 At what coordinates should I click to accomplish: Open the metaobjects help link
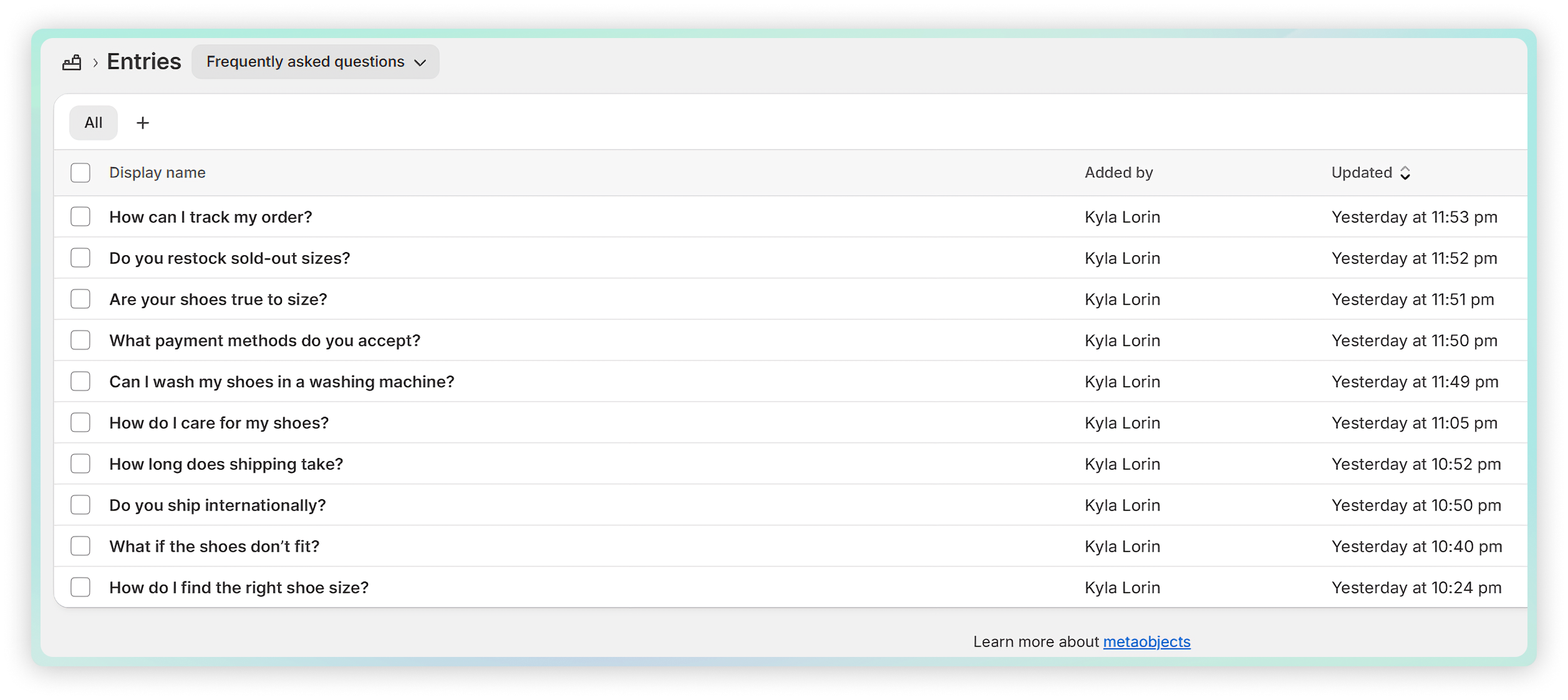[x=1146, y=641]
